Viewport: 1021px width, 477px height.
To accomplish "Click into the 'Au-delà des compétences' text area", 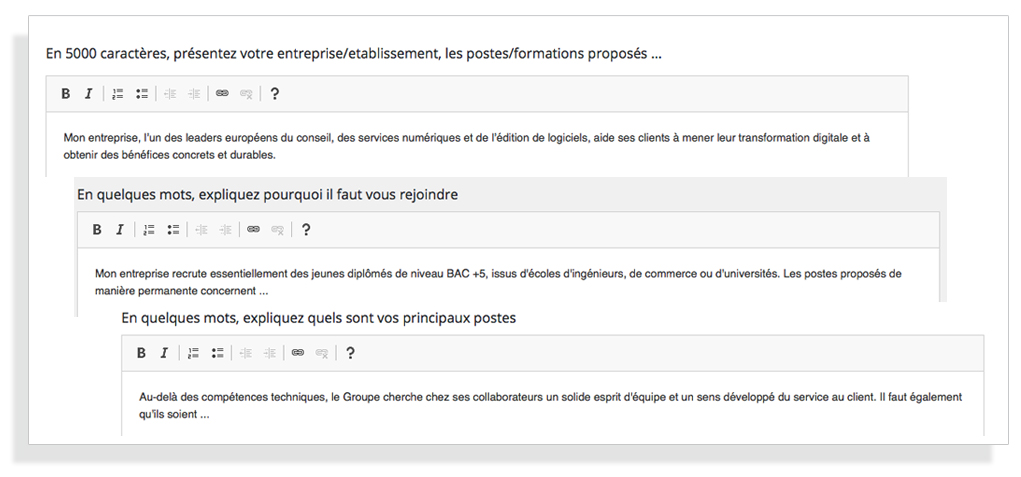I will (x=552, y=403).
